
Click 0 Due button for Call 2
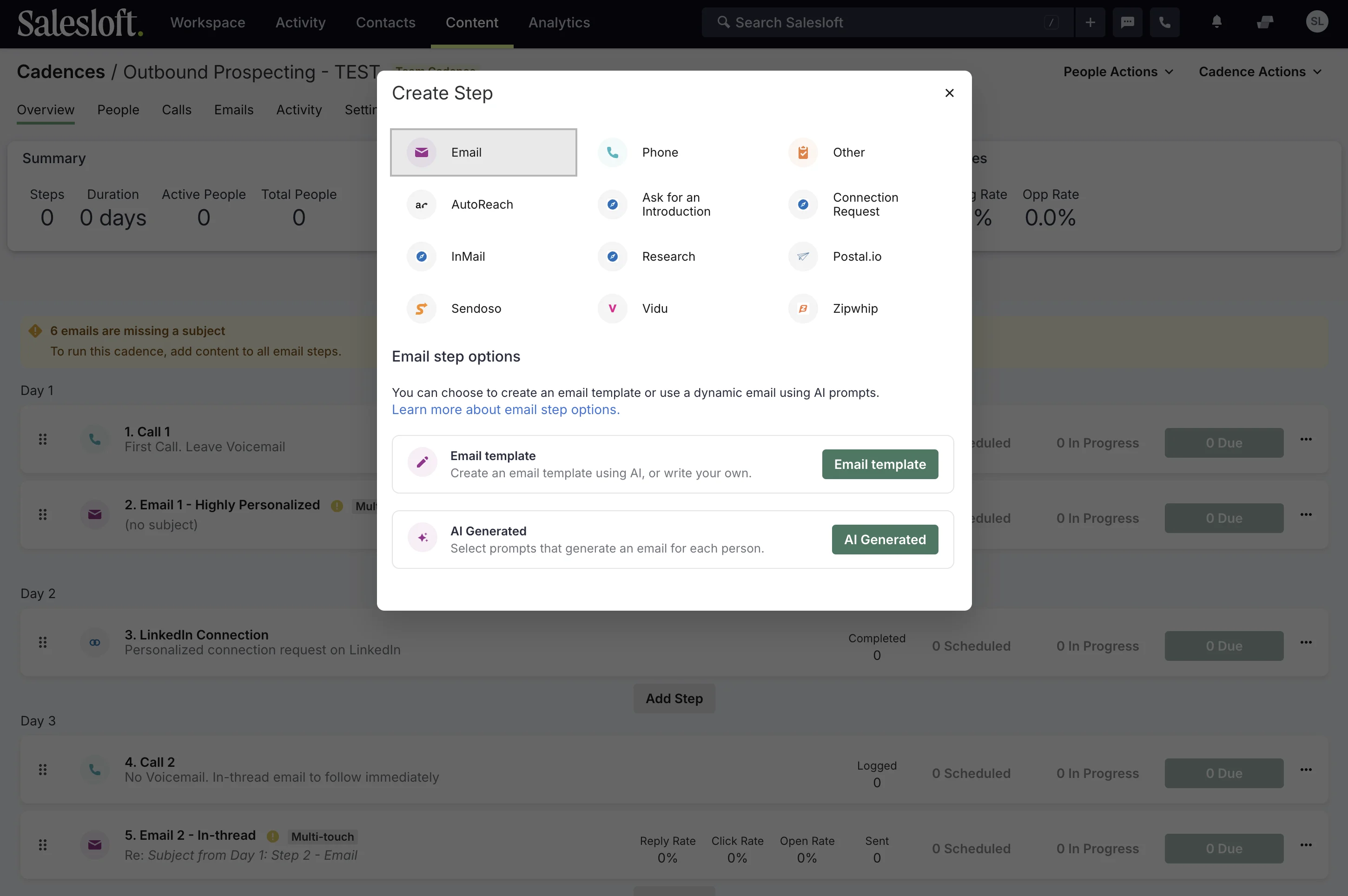1223,773
